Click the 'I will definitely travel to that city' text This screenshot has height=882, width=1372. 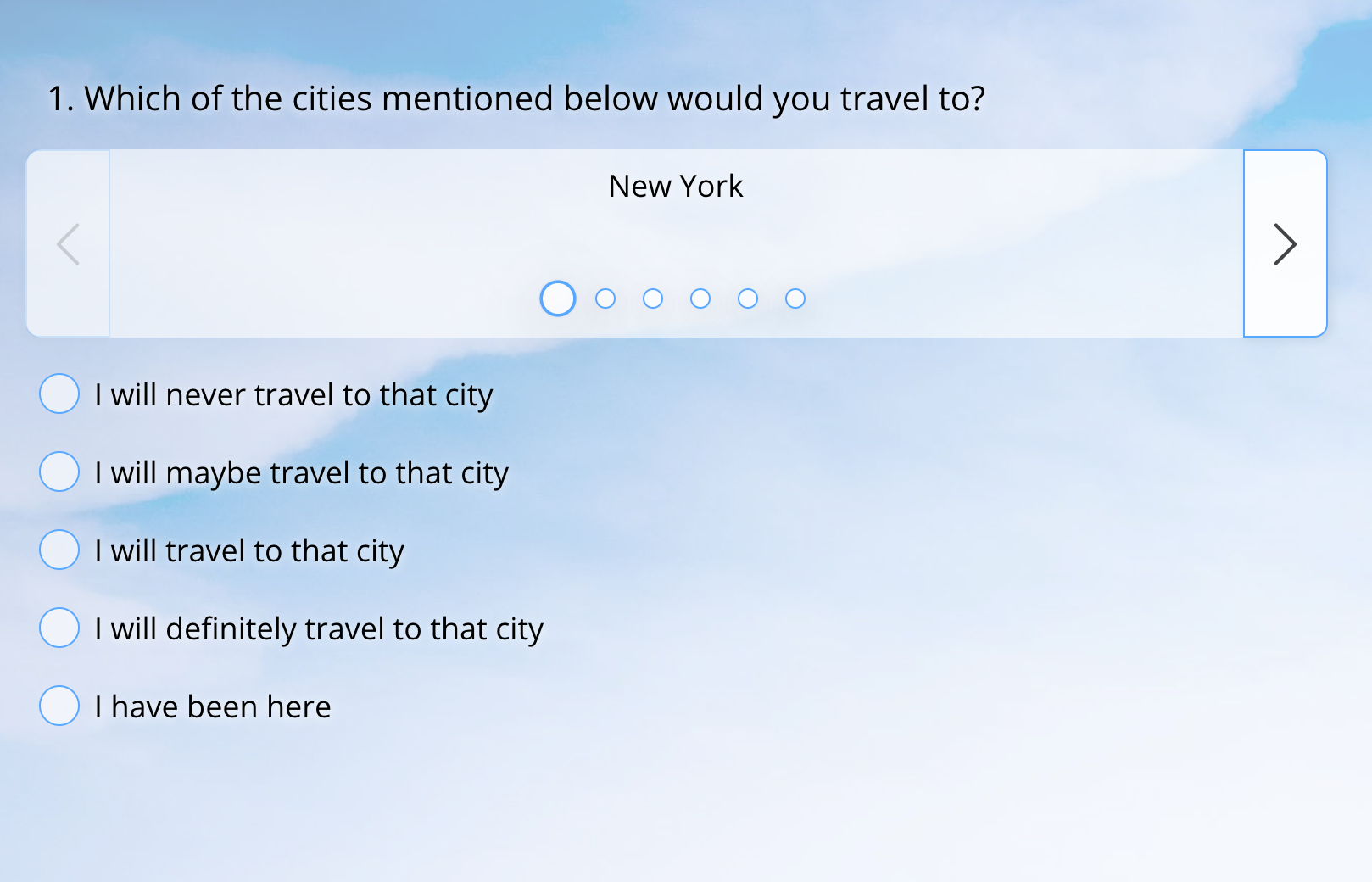[x=319, y=629]
